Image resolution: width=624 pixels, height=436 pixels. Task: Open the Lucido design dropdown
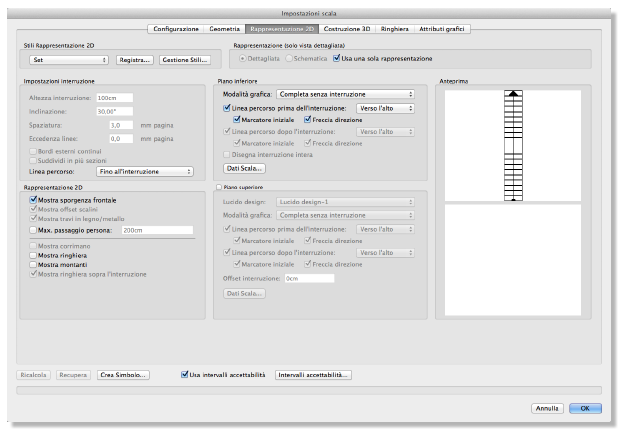tap(345, 202)
